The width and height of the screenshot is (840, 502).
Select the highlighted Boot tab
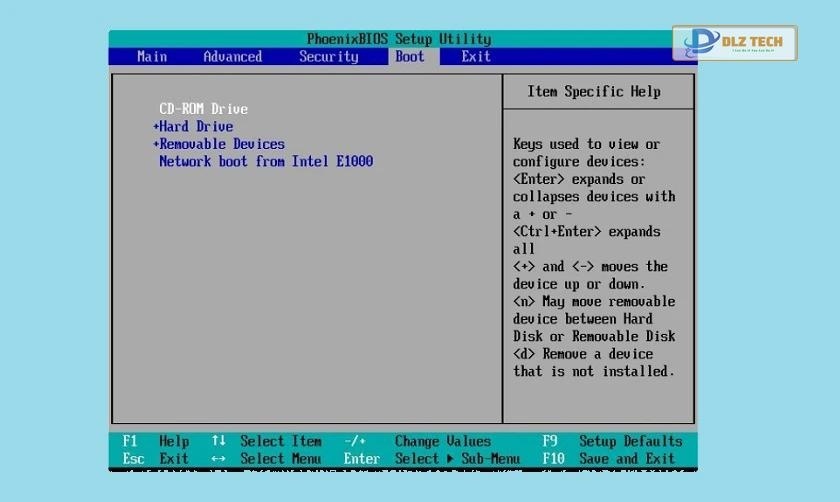pyautogui.click(x=410, y=57)
